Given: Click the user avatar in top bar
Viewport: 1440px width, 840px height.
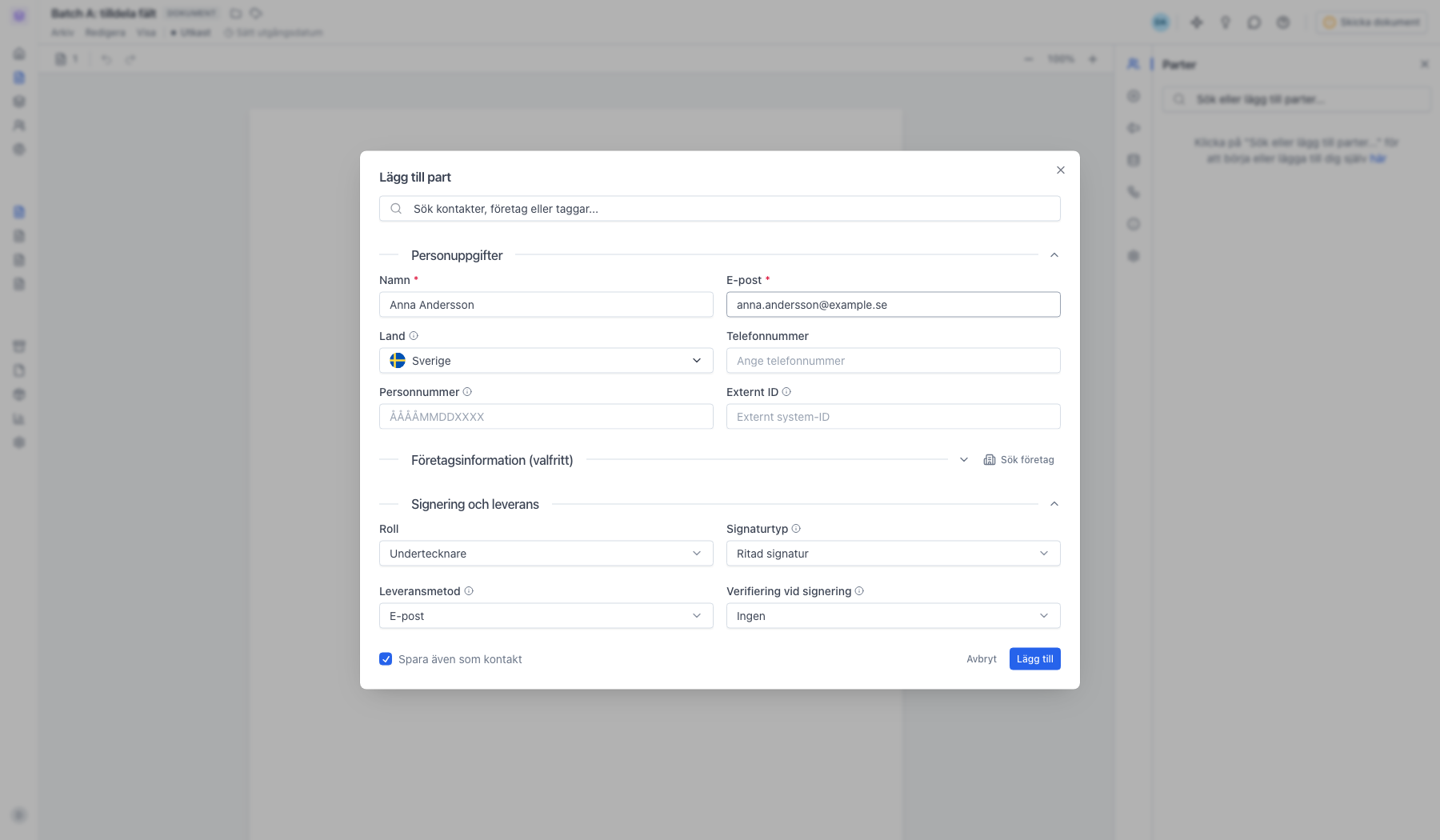Looking at the screenshot, I should (x=1161, y=22).
